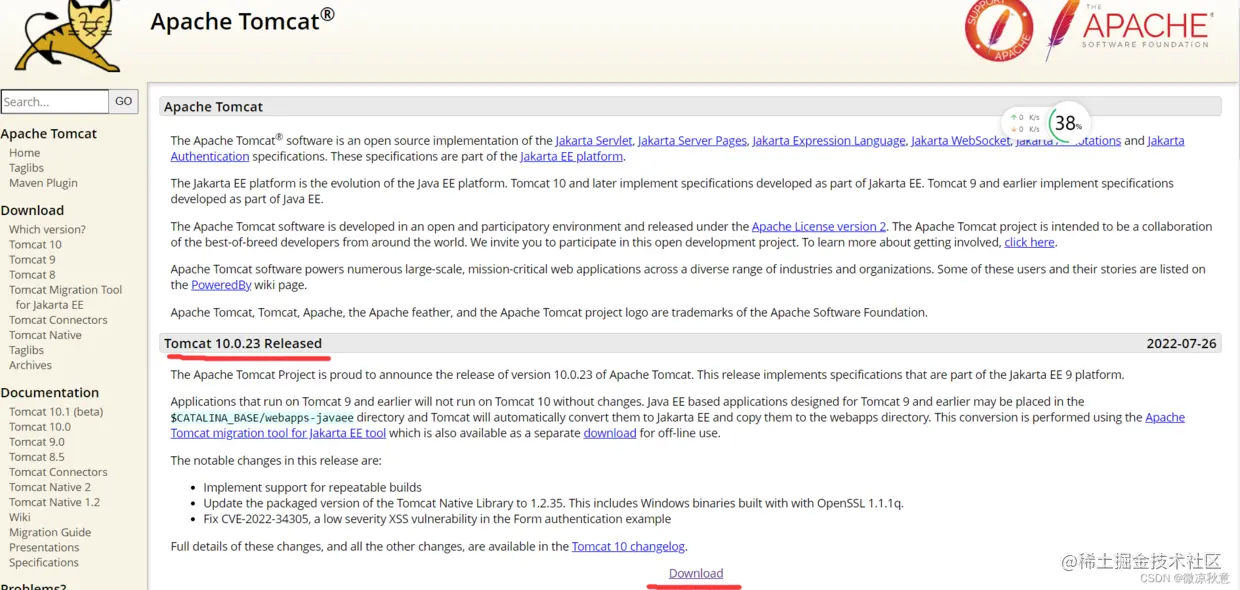Click the Download link below changelog

(696, 573)
